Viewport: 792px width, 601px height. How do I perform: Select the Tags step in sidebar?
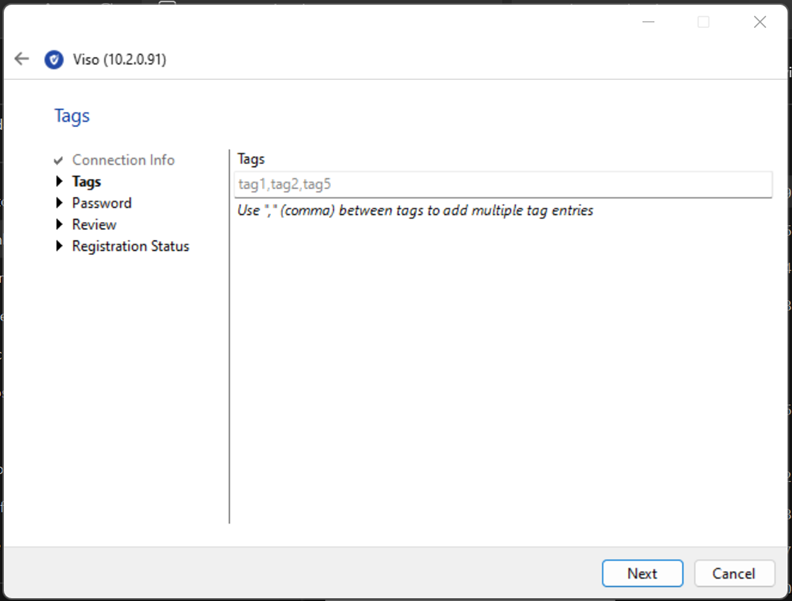coord(86,182)
